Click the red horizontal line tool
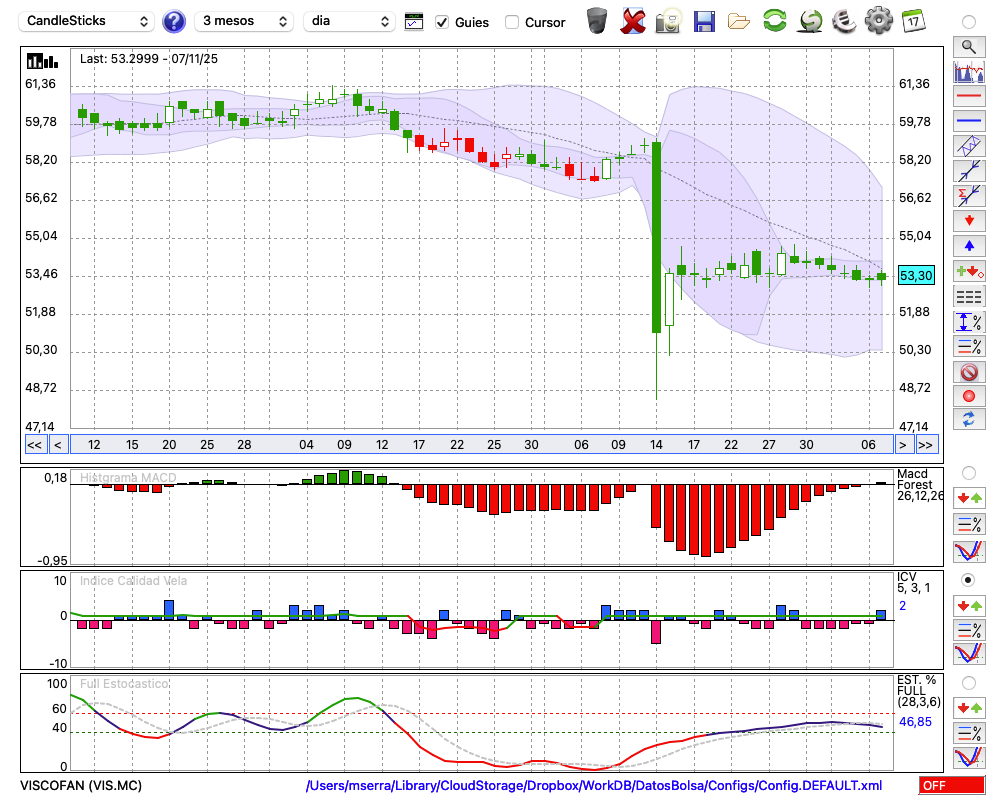 click(968, 97)
